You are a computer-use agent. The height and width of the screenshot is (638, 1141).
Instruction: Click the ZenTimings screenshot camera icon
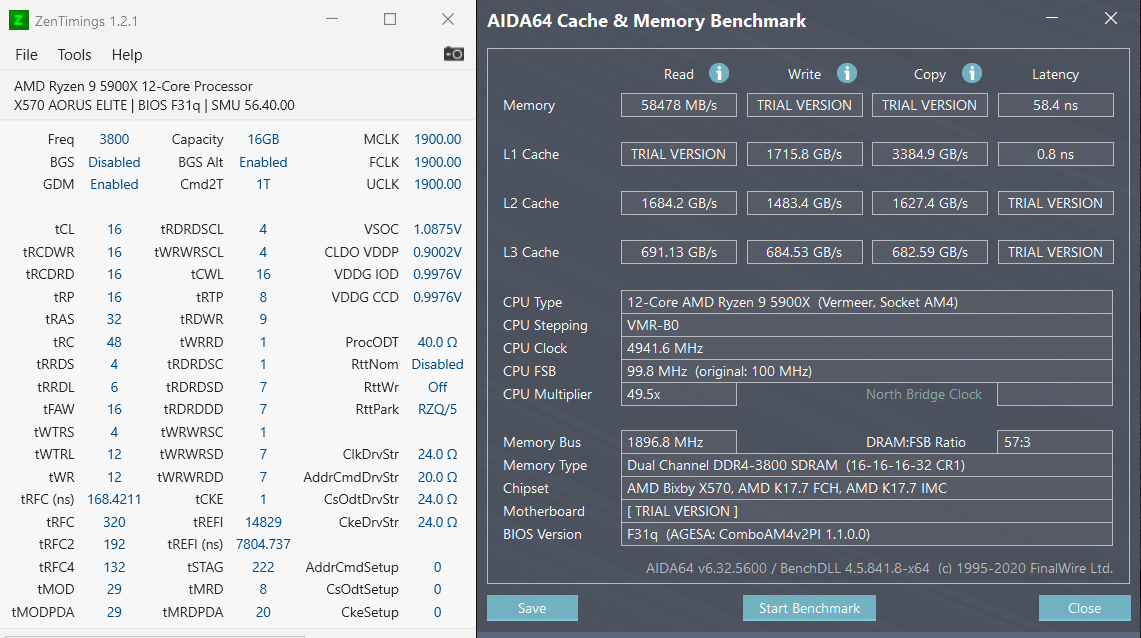tap(453, 54)
